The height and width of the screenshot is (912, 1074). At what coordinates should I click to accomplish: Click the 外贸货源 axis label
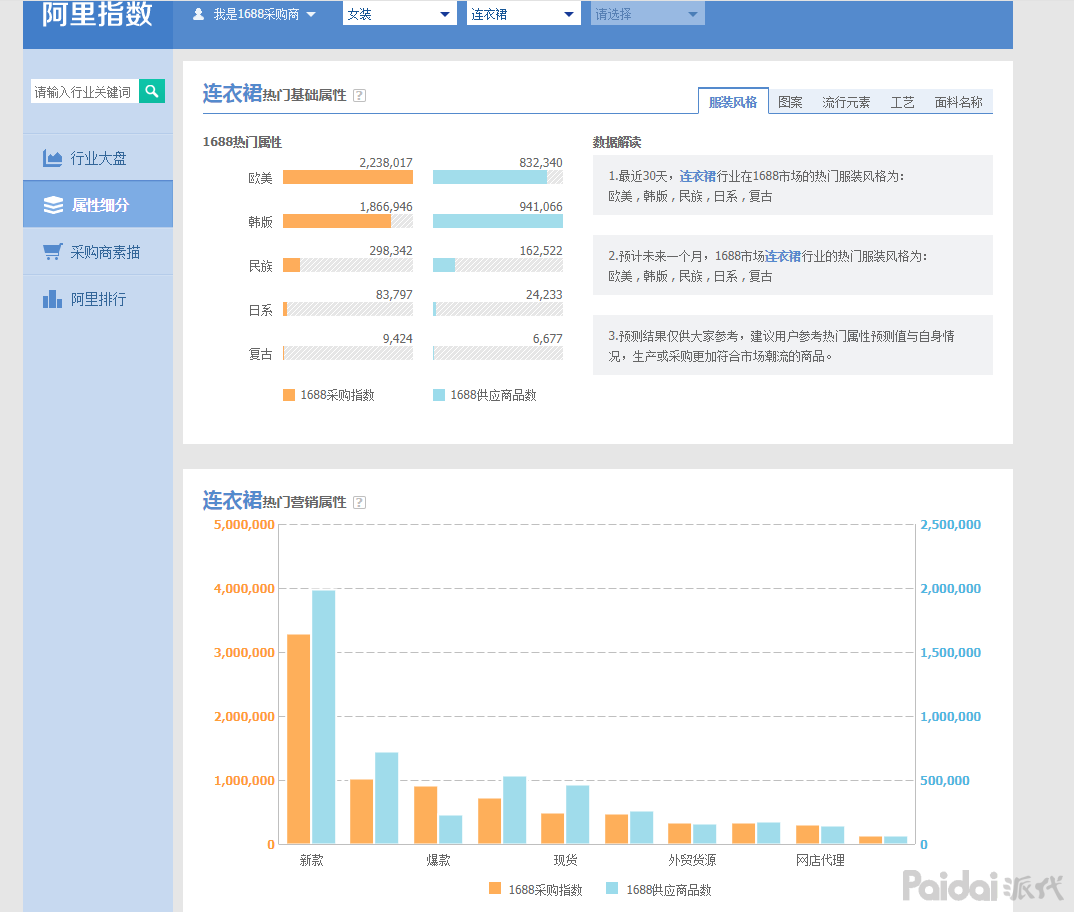point(692,860)
